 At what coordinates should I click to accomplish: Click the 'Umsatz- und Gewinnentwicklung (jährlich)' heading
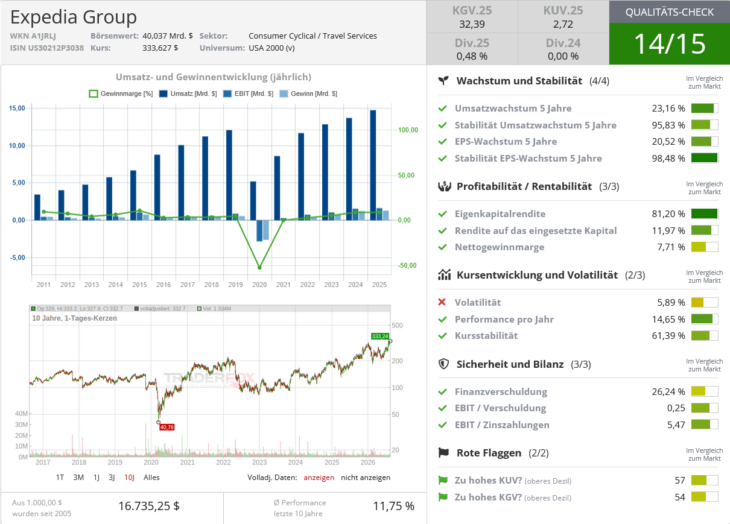(x=213, y=77)
